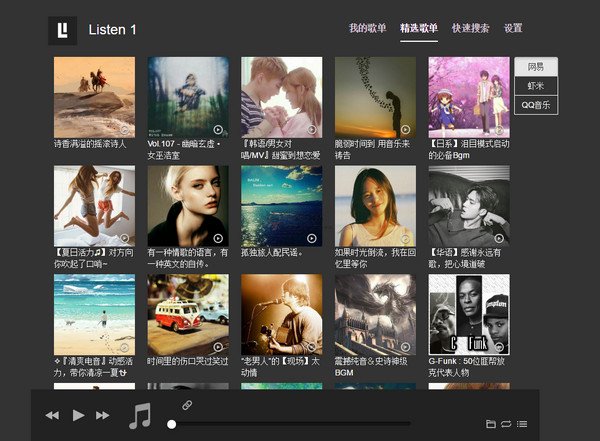
Task: Play the 震撼纯音史诗神级BGM cover icon
Action: 406,347
